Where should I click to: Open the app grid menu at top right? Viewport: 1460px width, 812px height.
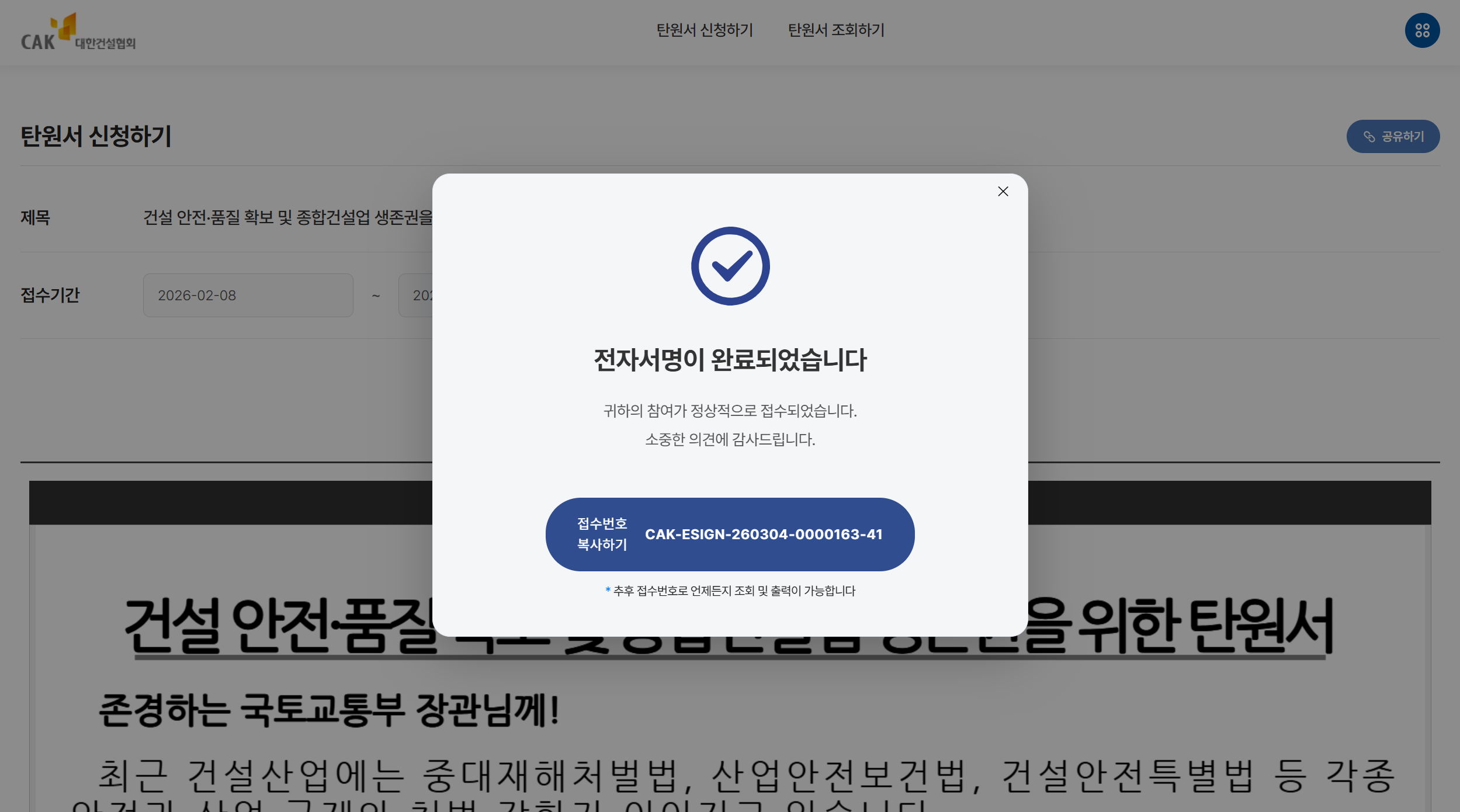(1421, 30)
